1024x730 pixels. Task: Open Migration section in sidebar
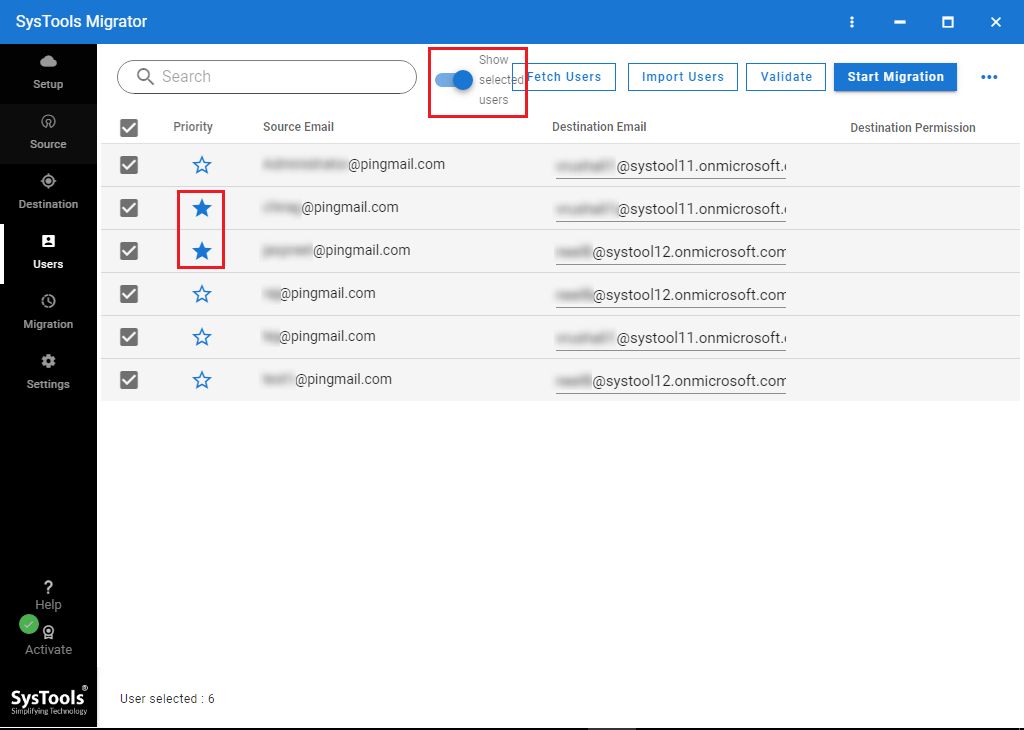coord(48,313)
